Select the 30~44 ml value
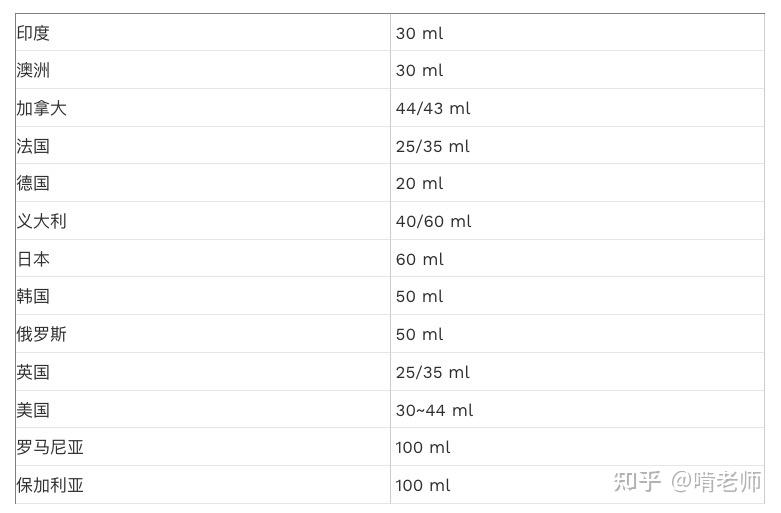781x513 pixels. [x=434, y=410]
